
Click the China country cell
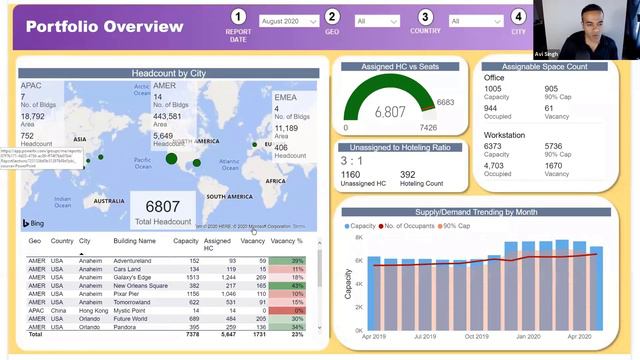58,311
